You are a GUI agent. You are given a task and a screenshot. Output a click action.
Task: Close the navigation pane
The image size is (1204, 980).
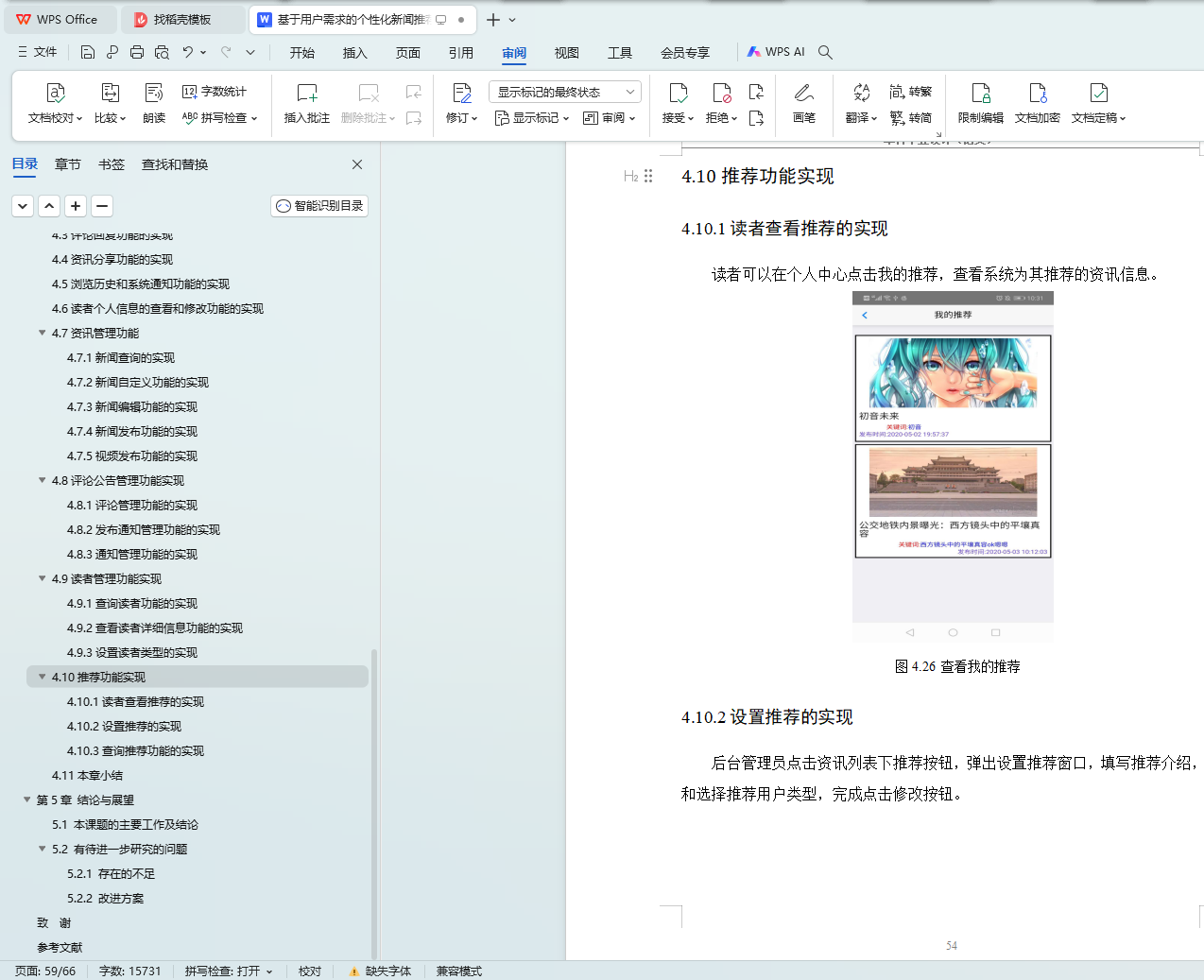(x=357, y=164)
